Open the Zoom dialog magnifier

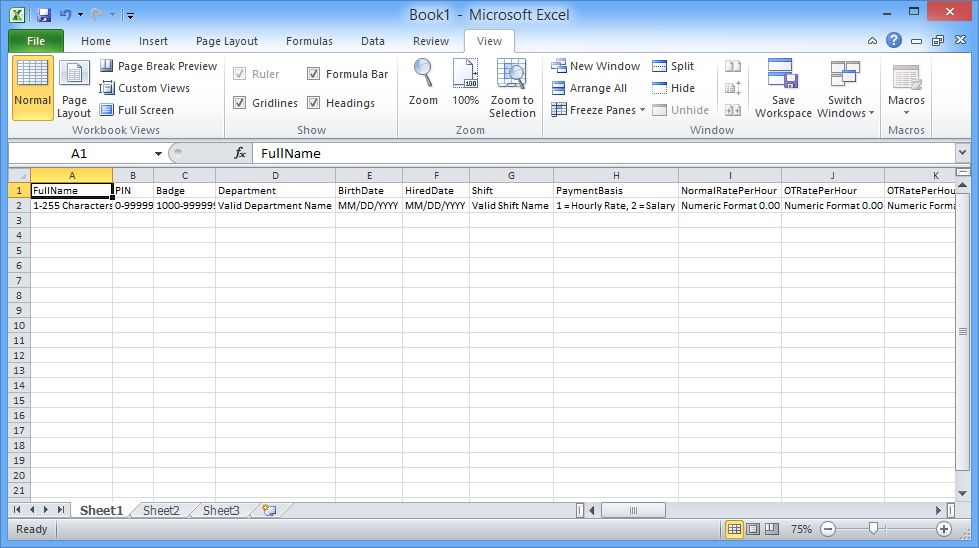point(423,82)
